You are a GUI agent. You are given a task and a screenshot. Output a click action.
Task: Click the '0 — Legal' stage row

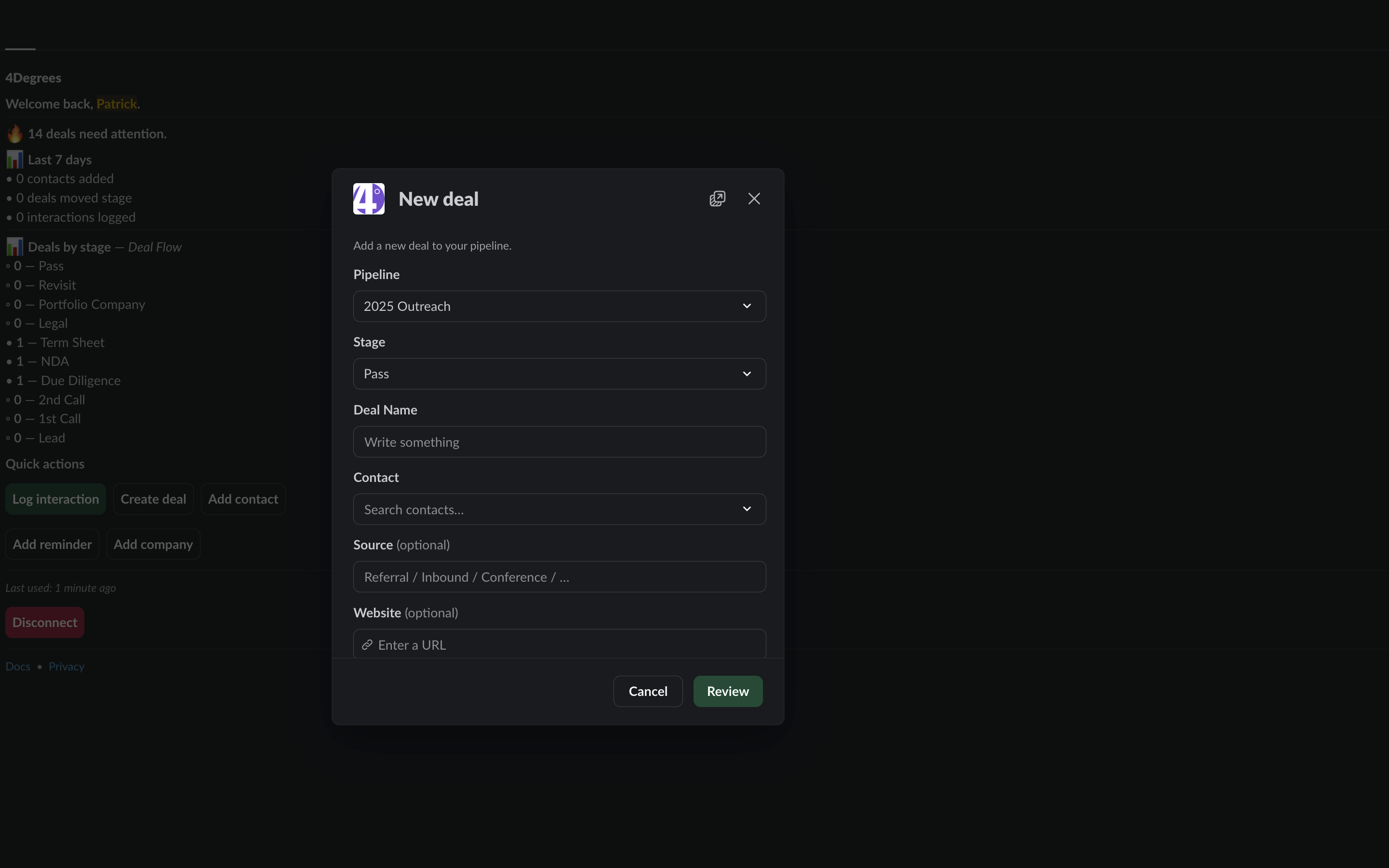pyautogui.click(x=37, y=323)
